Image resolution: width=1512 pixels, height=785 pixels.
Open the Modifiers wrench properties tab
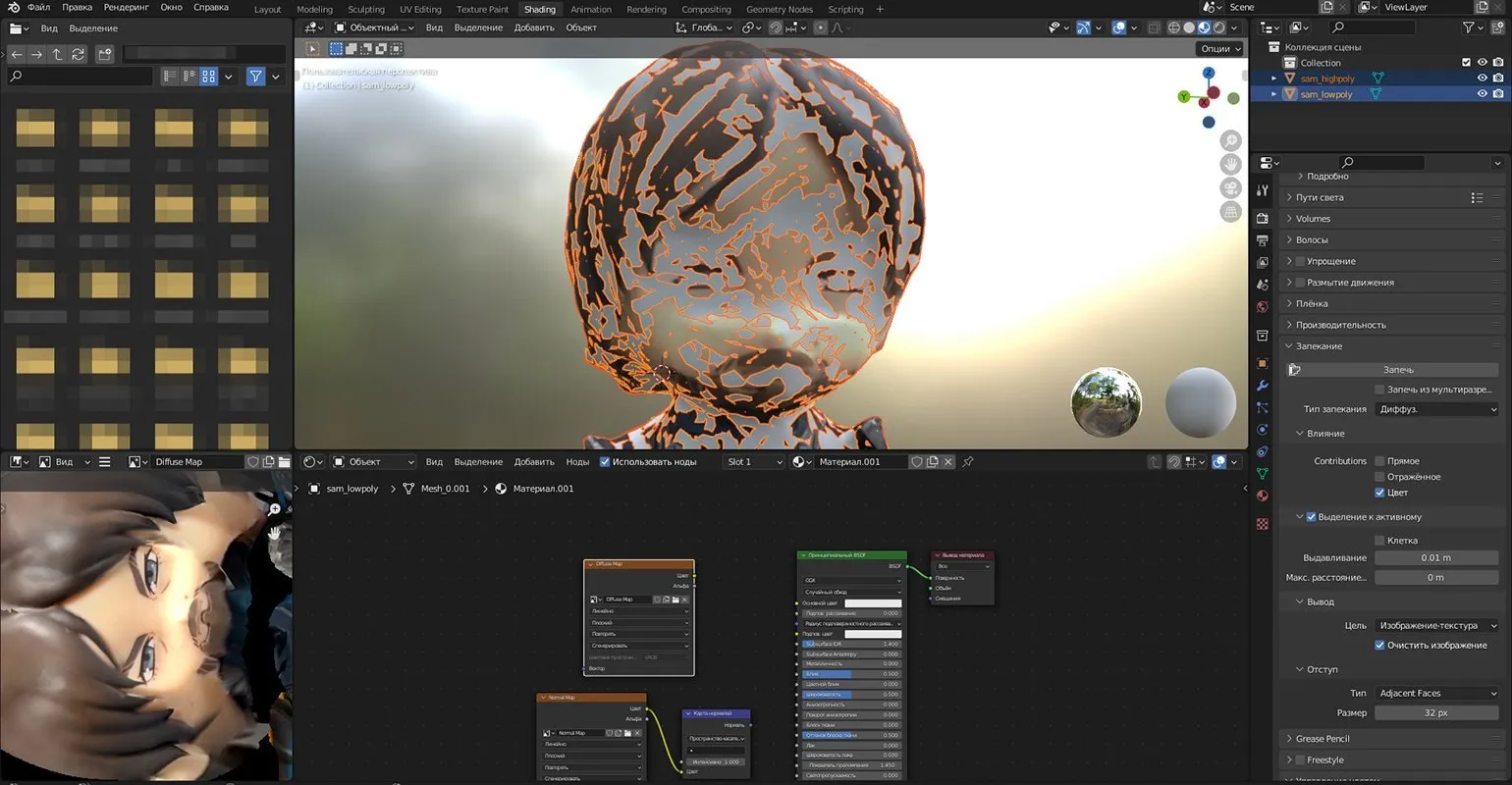[1263, 386]
